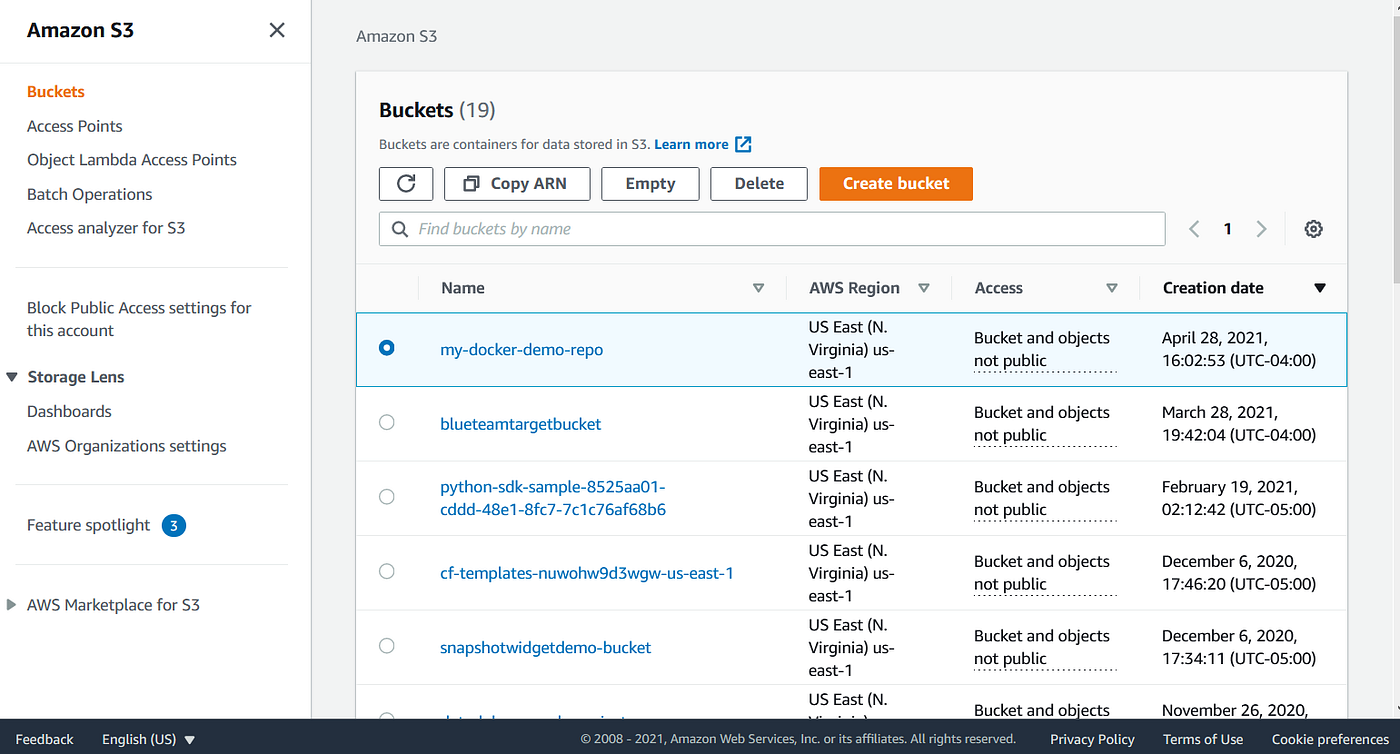
Task: Go to Access analyzer for S3
Action: (105, 227)
